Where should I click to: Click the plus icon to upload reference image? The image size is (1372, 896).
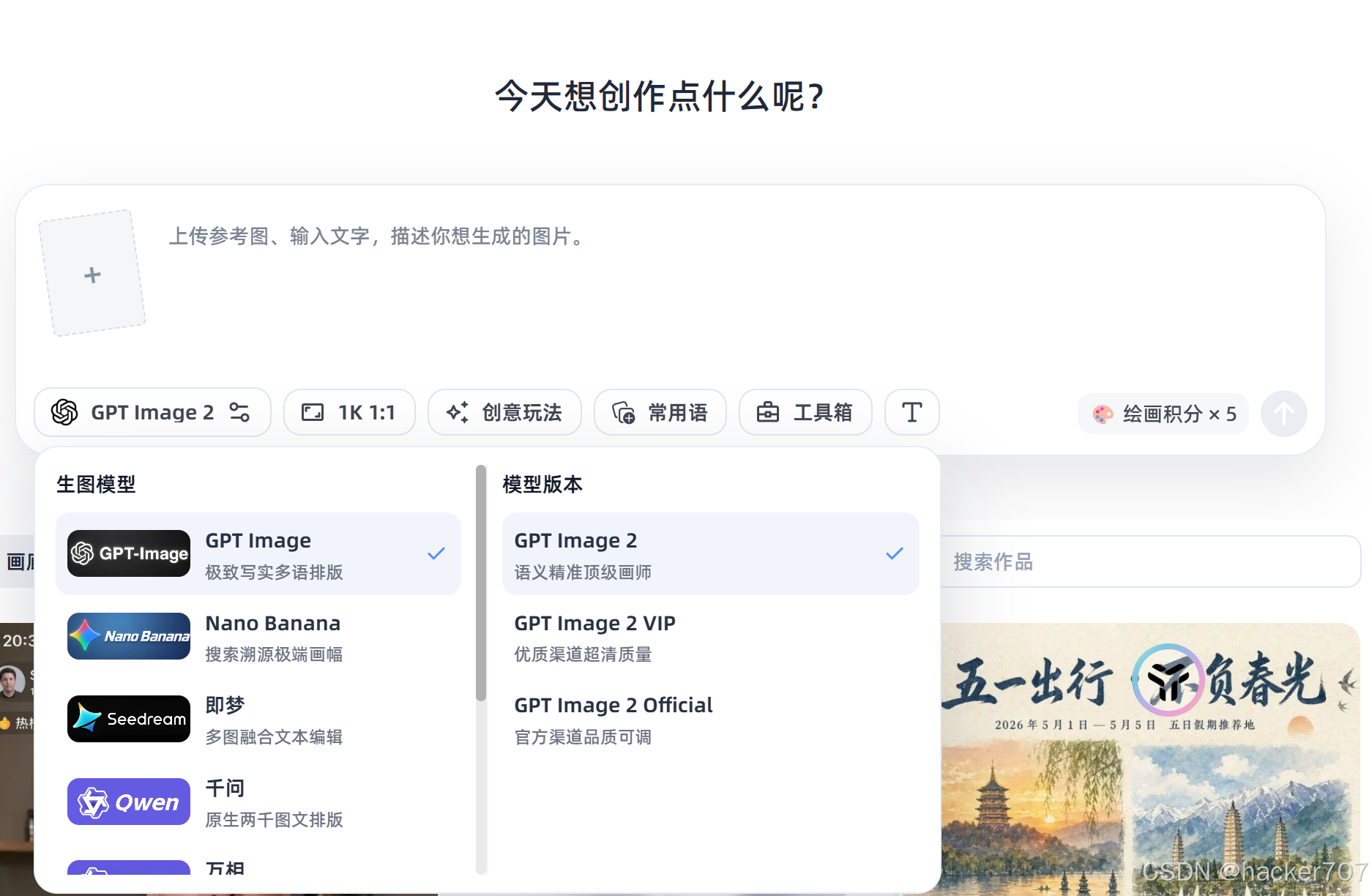pyautogui.click(x=92, y=275)
